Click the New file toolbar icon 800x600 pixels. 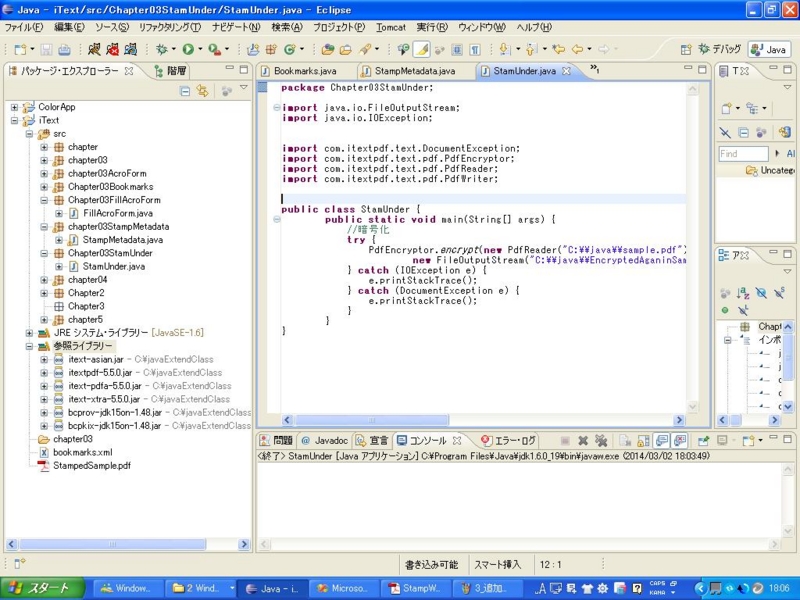[x=20, y=49]
